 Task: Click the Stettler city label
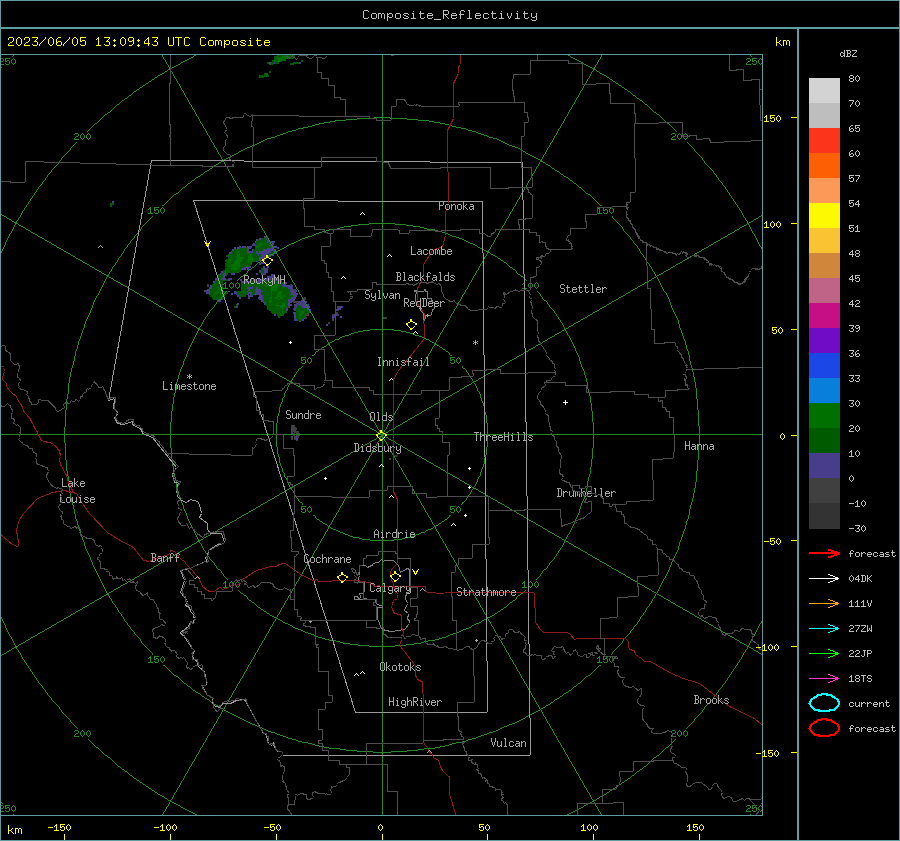[x=583, y=289]
